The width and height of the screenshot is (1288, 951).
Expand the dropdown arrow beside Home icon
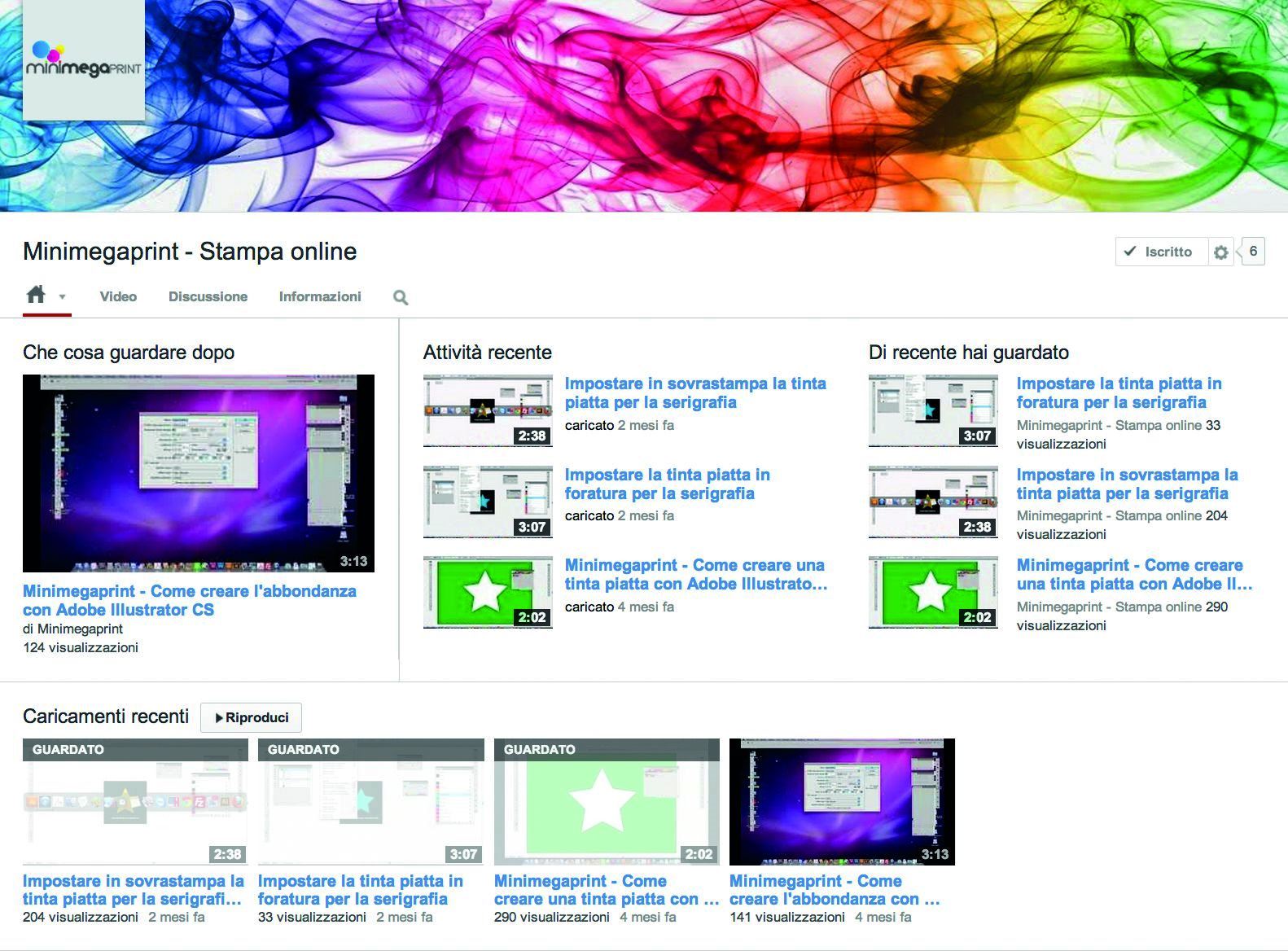point(62,297)
